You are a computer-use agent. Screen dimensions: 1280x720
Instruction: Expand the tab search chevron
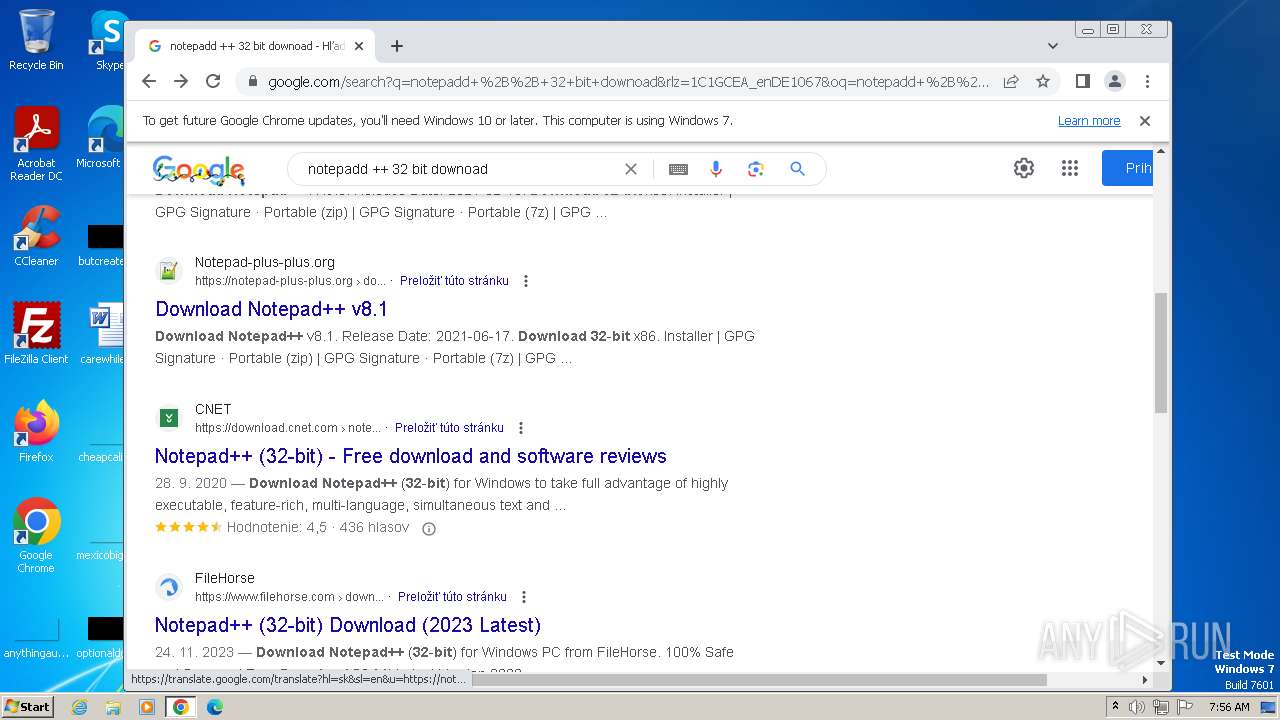pos(1052,46)
